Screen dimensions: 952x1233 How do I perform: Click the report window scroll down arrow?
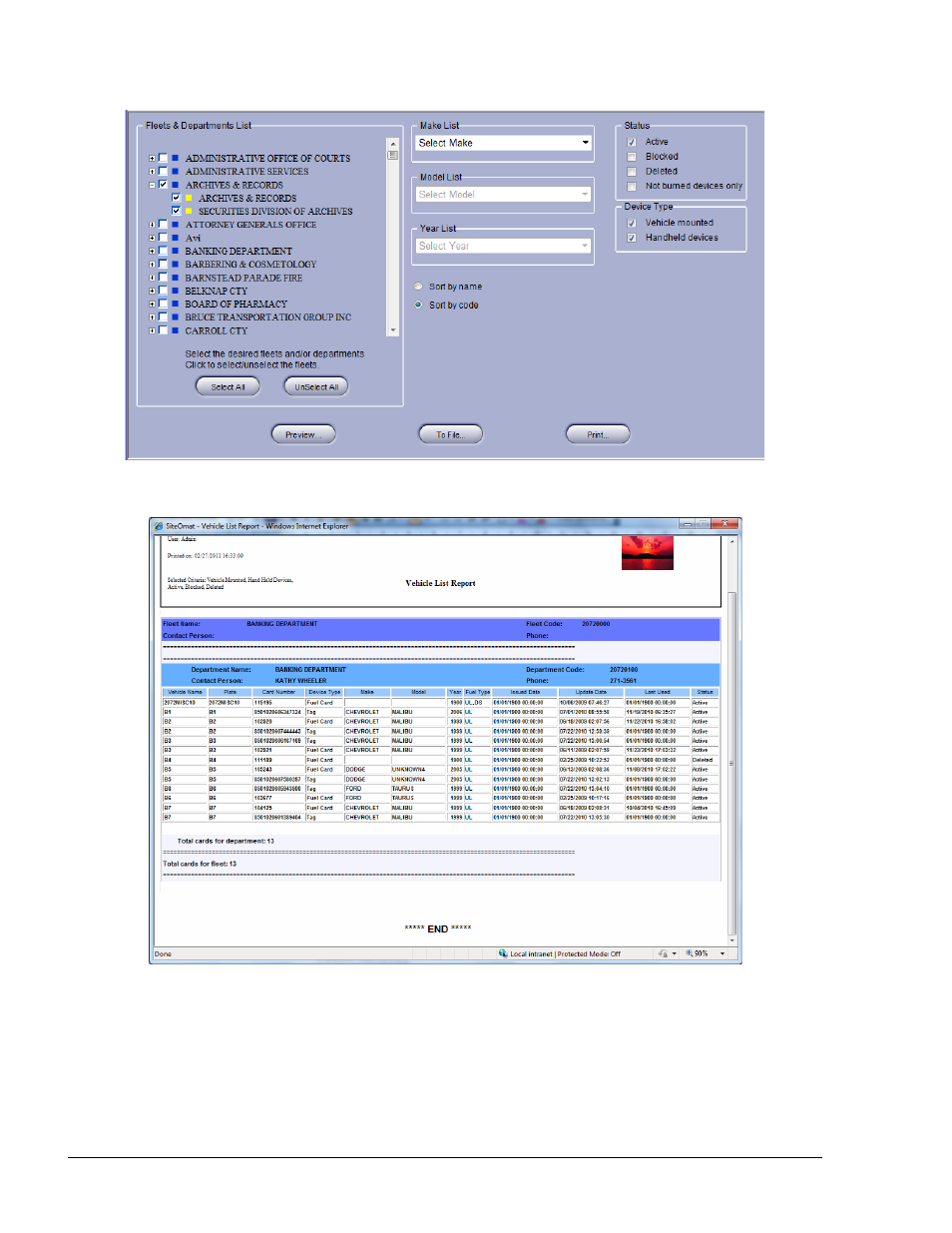(731, 940)
